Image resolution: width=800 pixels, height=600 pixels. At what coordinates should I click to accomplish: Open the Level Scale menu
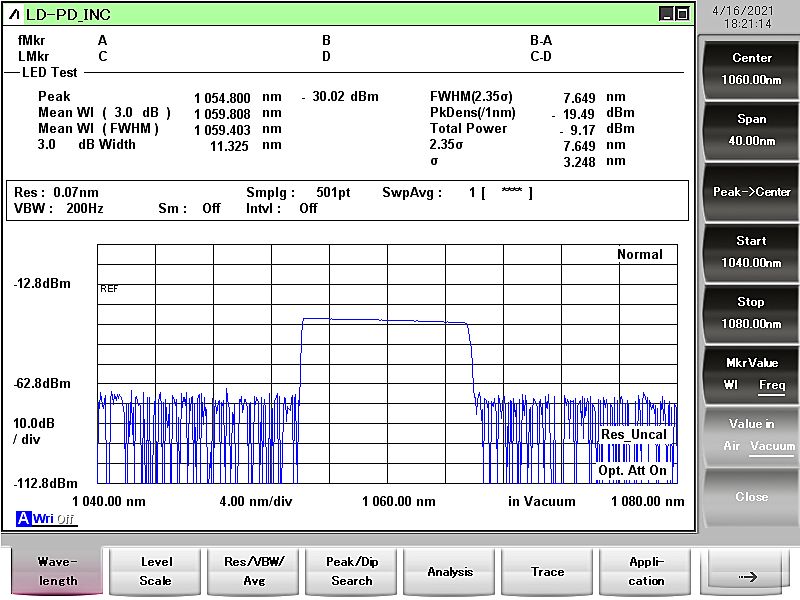click(156, 572)
